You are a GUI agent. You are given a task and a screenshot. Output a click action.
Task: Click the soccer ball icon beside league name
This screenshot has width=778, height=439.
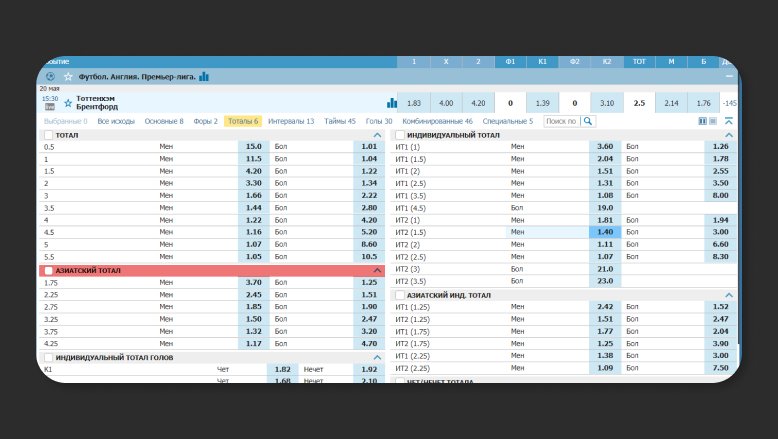[x=50, y=76]
